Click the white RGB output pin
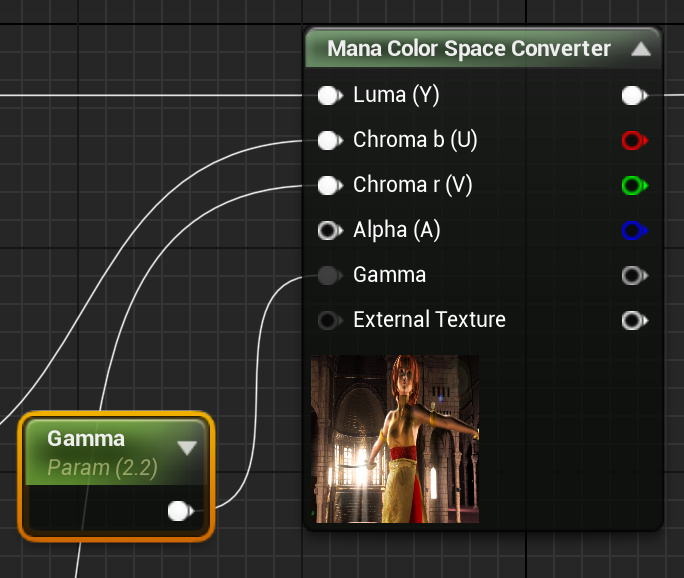The width and height of the screenshot is (684, 578). point(635,96)
